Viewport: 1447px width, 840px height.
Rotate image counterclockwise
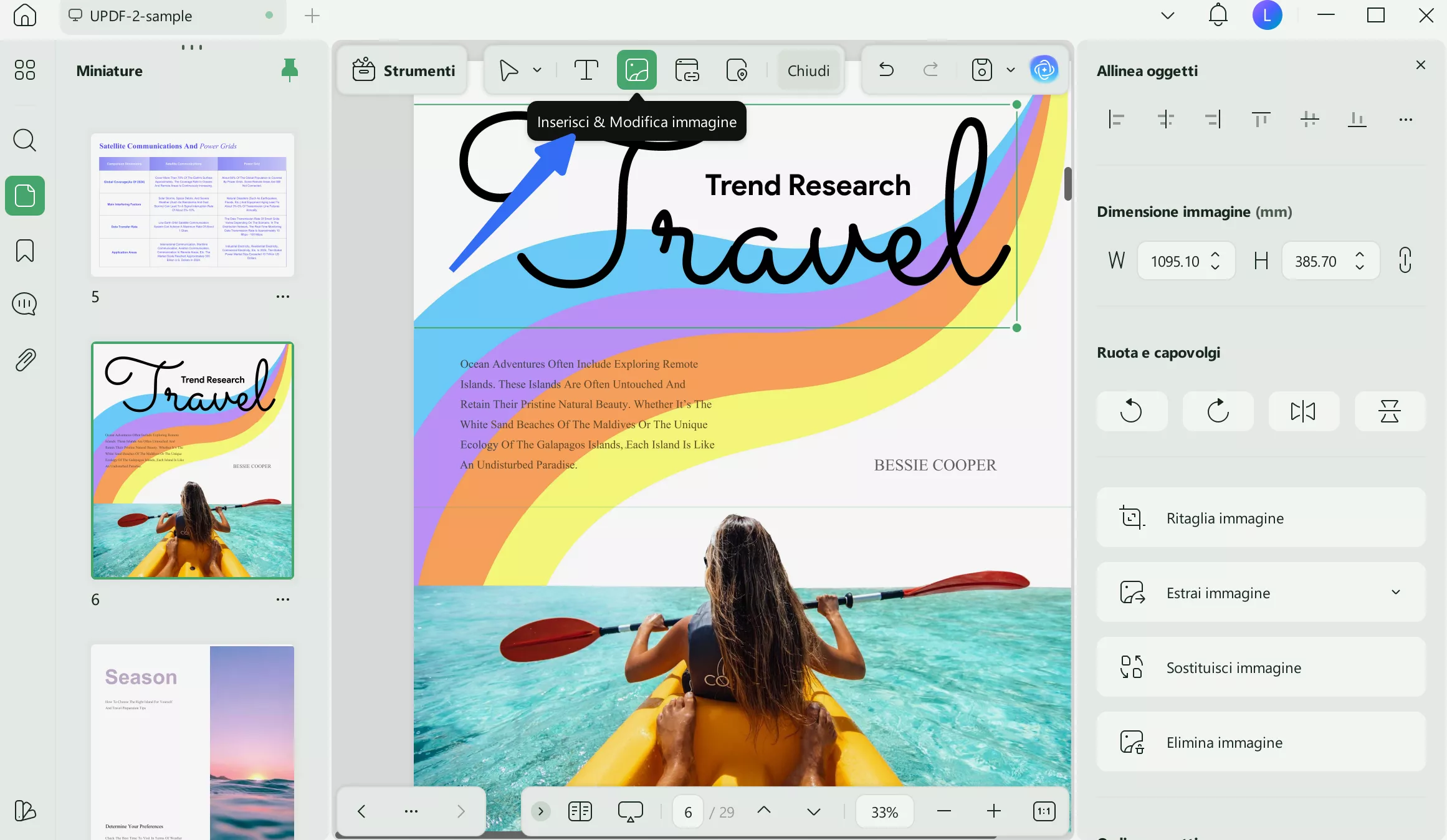1131,411
